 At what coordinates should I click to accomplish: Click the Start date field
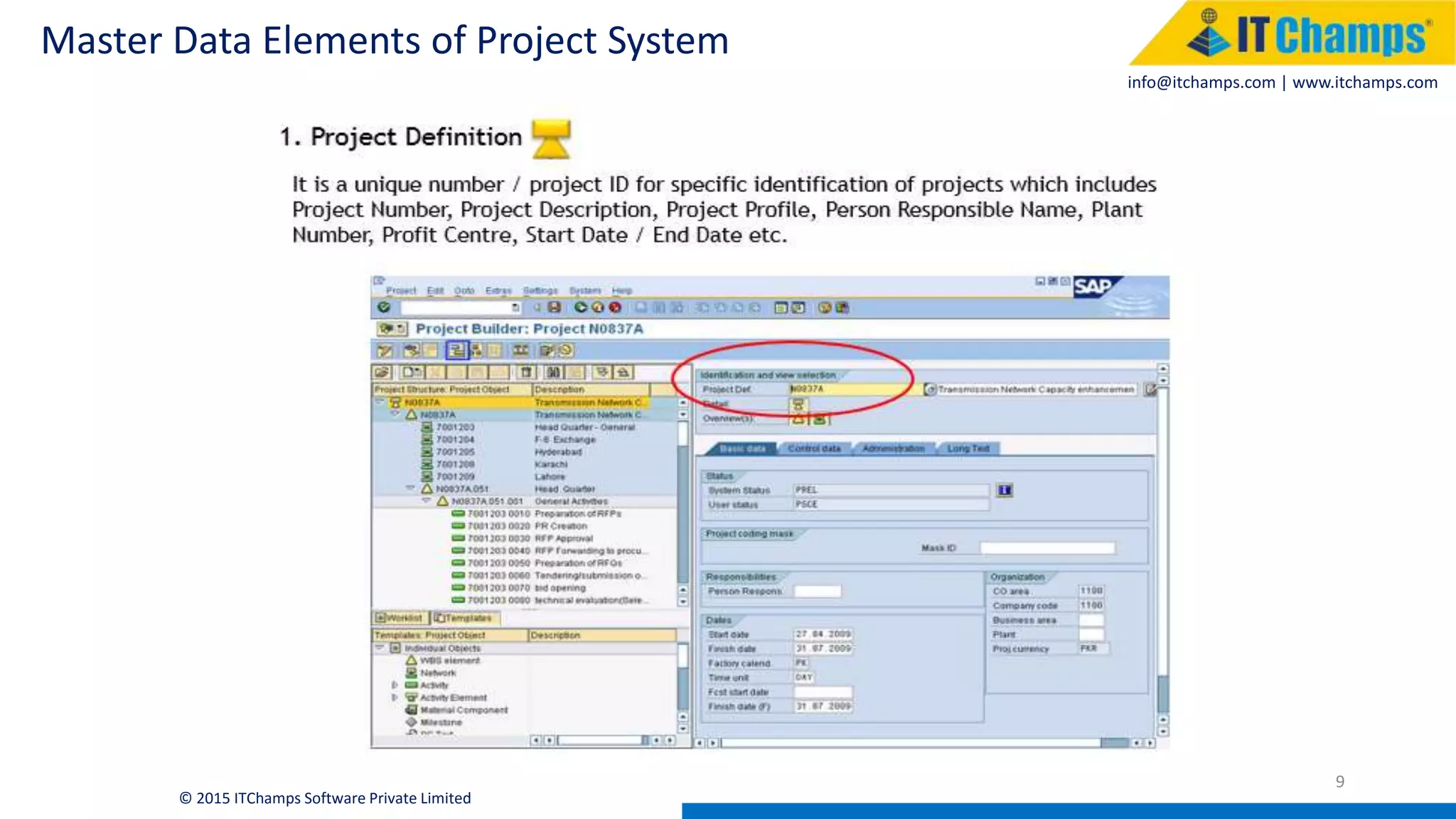(x=823, y=634)
